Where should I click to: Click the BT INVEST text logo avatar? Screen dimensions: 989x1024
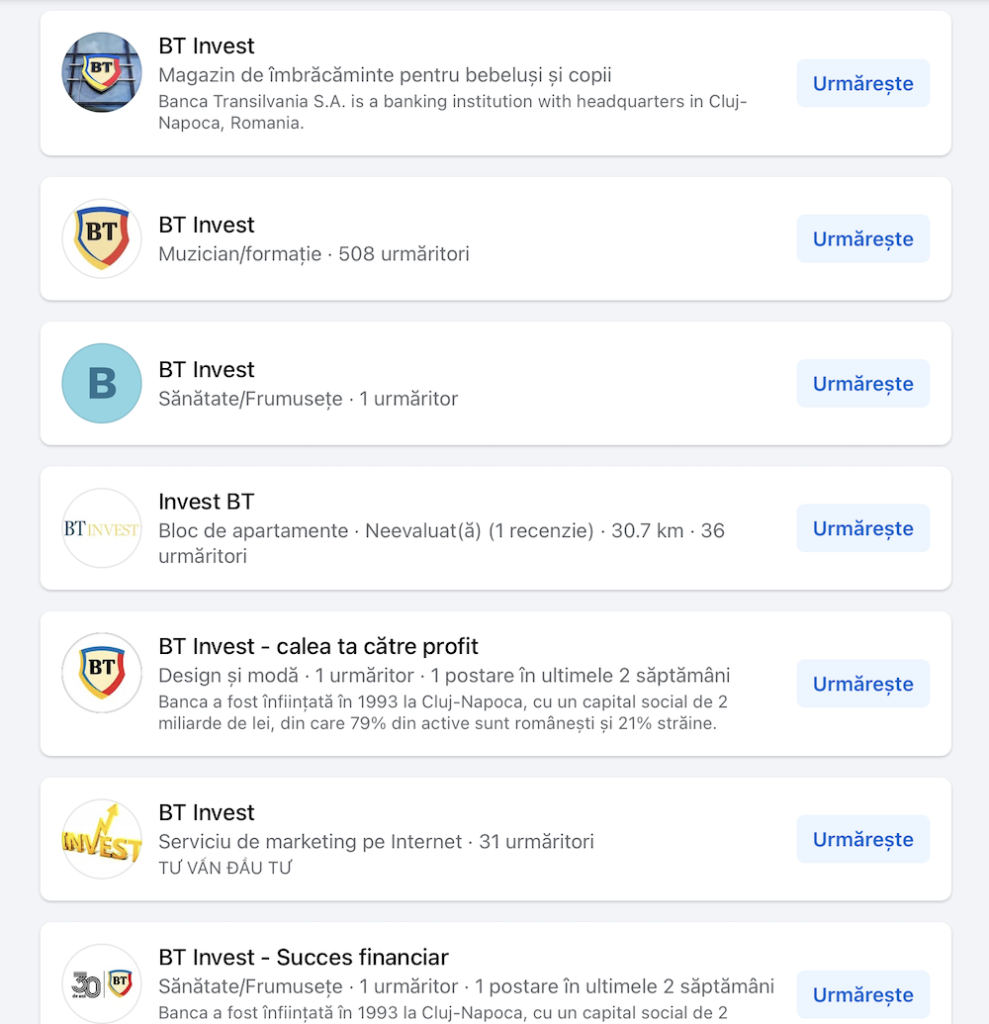point(102,528)
